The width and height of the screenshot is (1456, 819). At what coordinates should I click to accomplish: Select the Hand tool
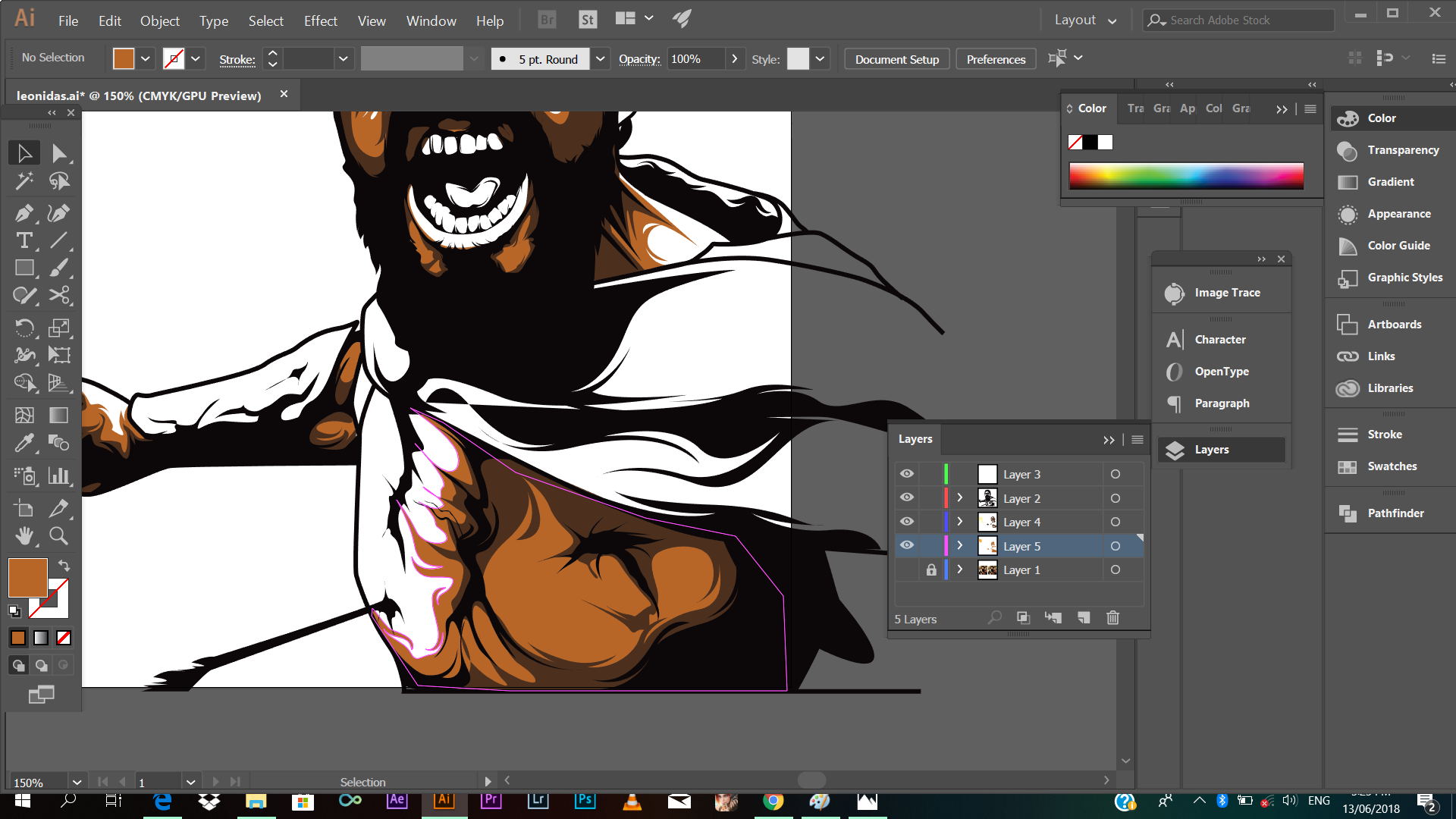coord(24,536)
